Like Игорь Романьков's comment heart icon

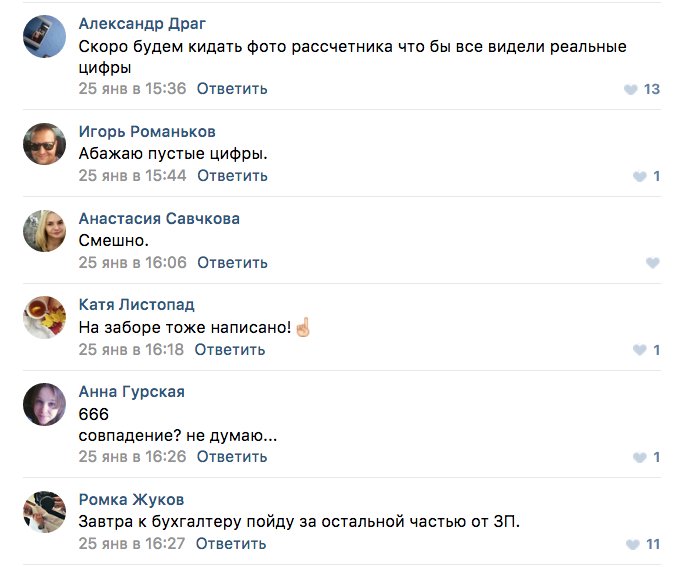[640, 176]
